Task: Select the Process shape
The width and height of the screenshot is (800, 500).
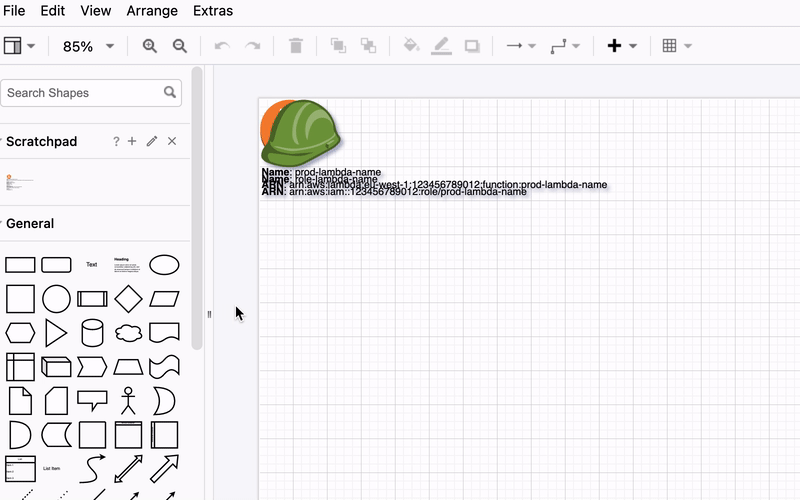Action: point(92,299)
